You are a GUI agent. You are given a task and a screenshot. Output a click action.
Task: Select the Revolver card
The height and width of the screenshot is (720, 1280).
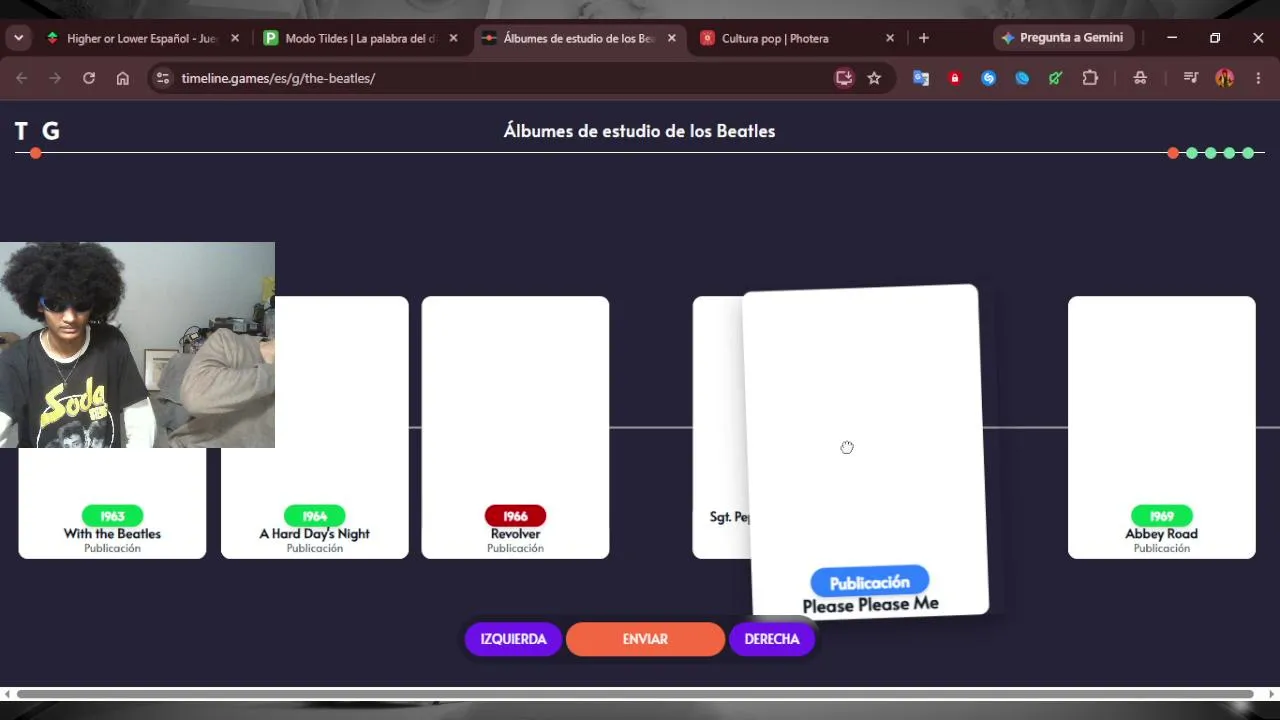(515, 427)
